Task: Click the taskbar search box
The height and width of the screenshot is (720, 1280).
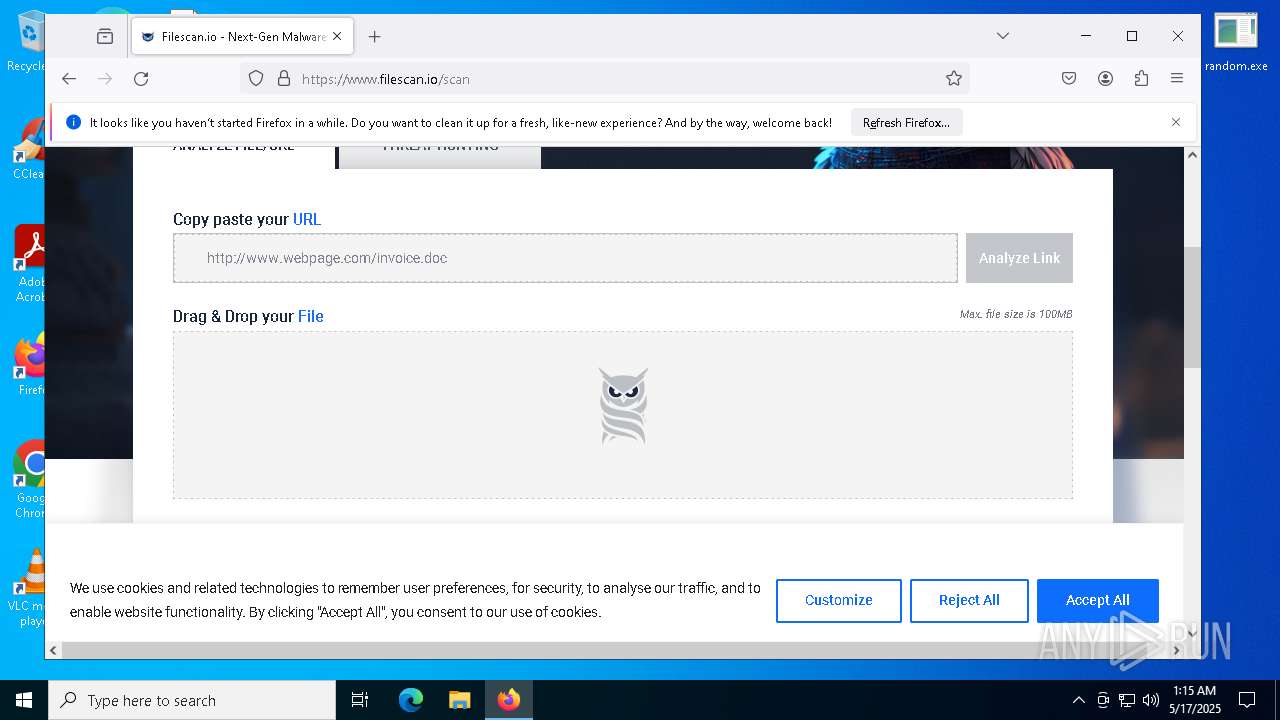Action: point(192,700)
